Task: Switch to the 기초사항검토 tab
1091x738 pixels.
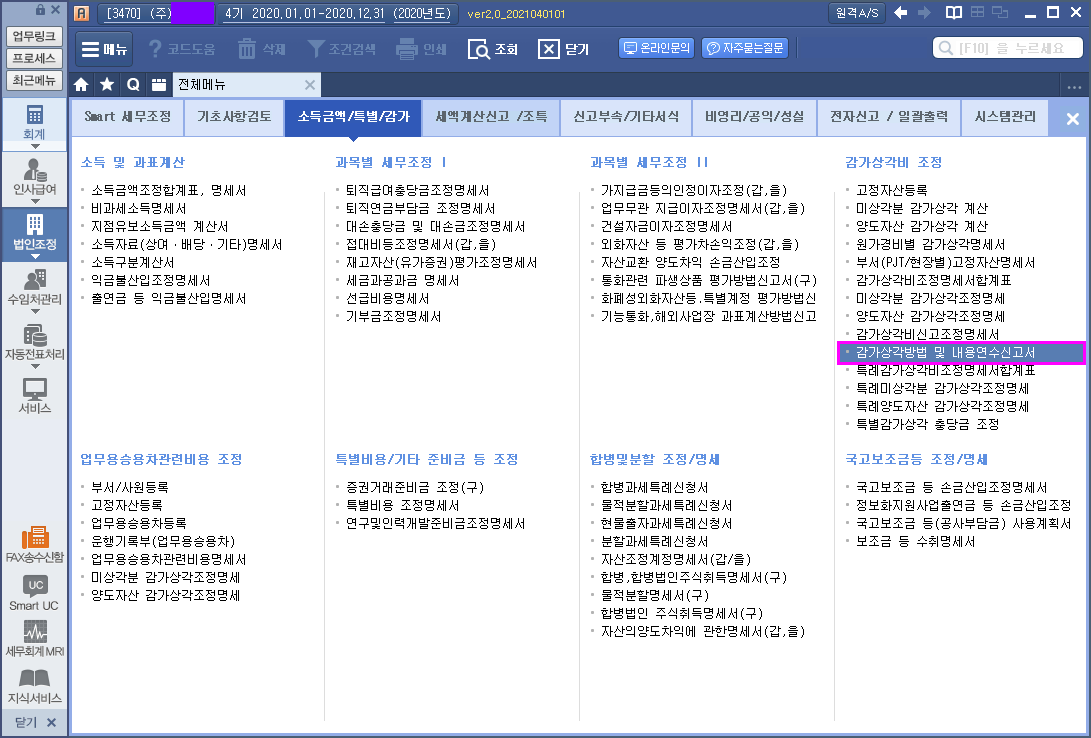Action: tap(234, 117)
